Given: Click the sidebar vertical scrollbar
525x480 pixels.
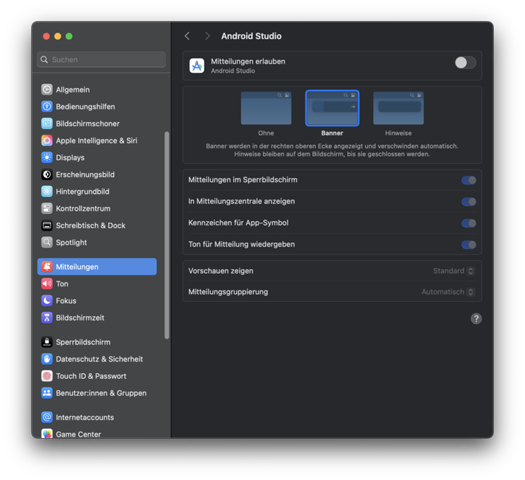Looking at the screenshot, I should 167,235.
